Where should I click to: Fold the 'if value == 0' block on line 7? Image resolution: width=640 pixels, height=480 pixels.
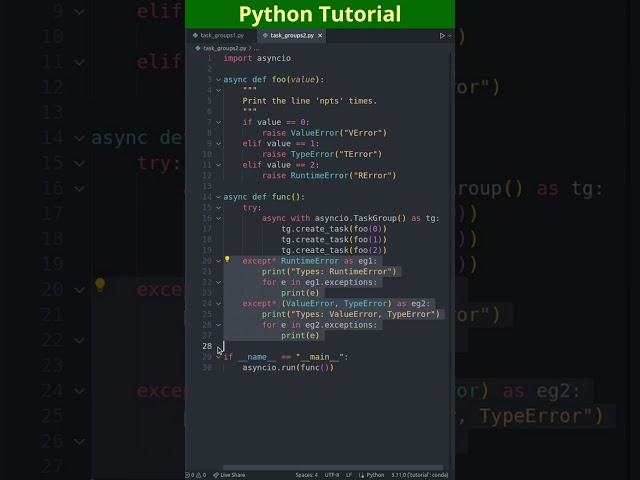pos(218,122)
